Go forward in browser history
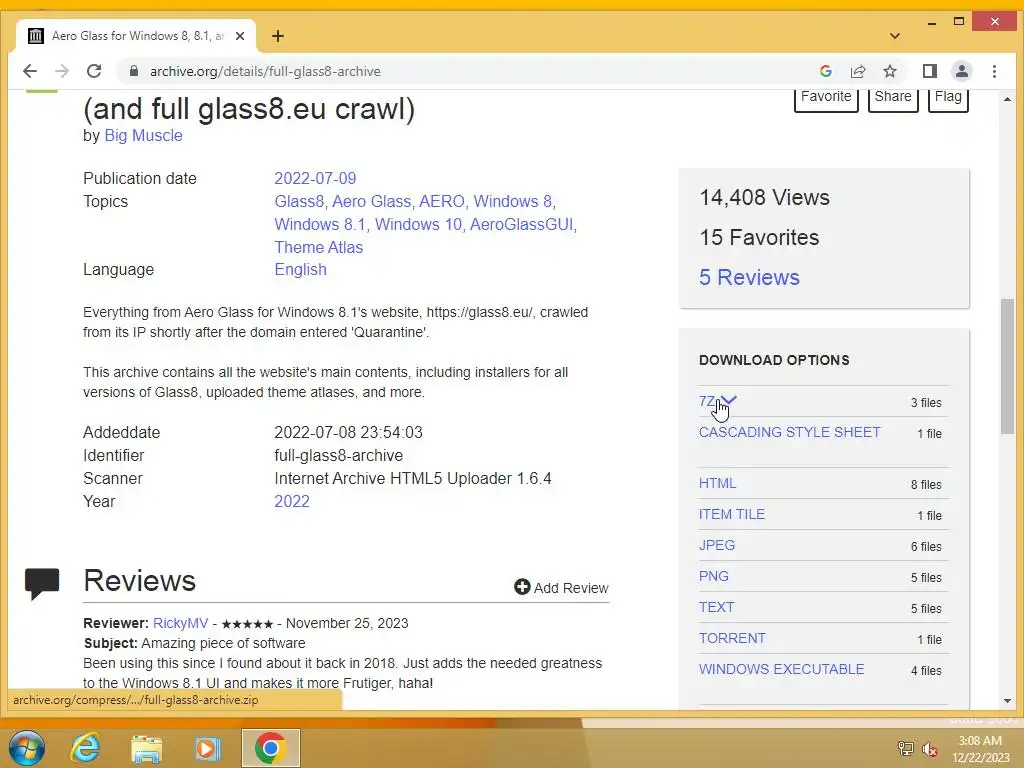Screen dimensions: 1024x768 point(62,71)
